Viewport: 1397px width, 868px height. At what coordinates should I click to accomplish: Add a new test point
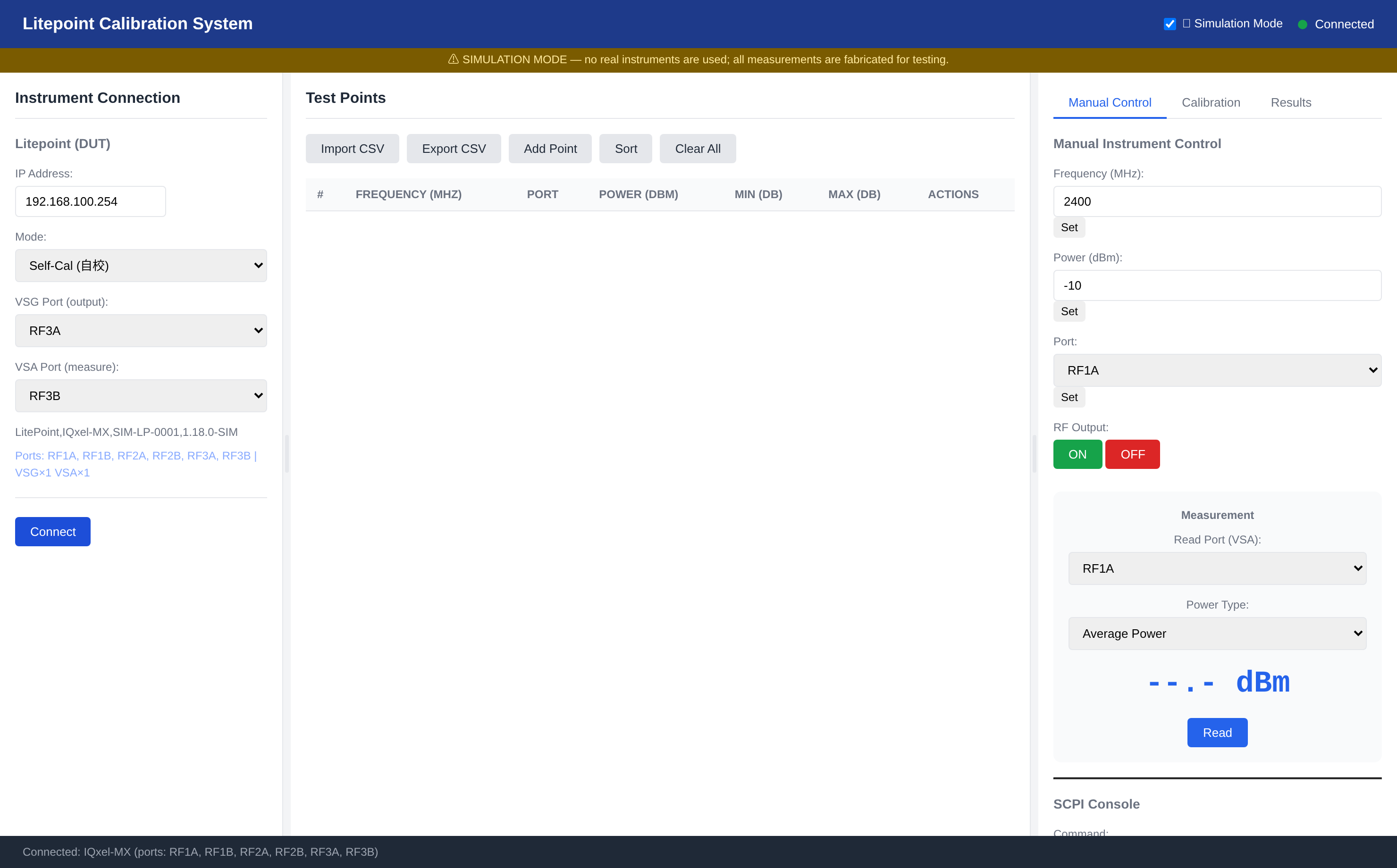(550, 149)
